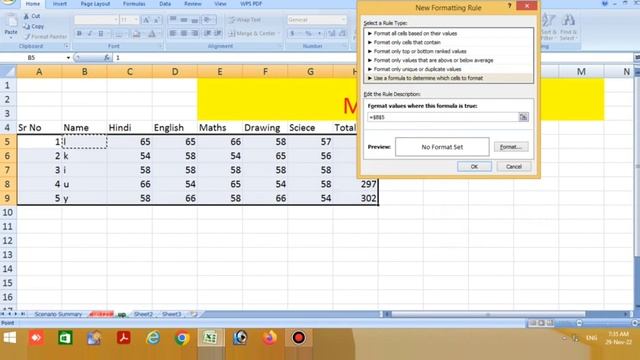This screenshot has width=640, height=360.
Task: Click the Format... button in dialog
Action: pyautogui.click(x=511, y=147)
